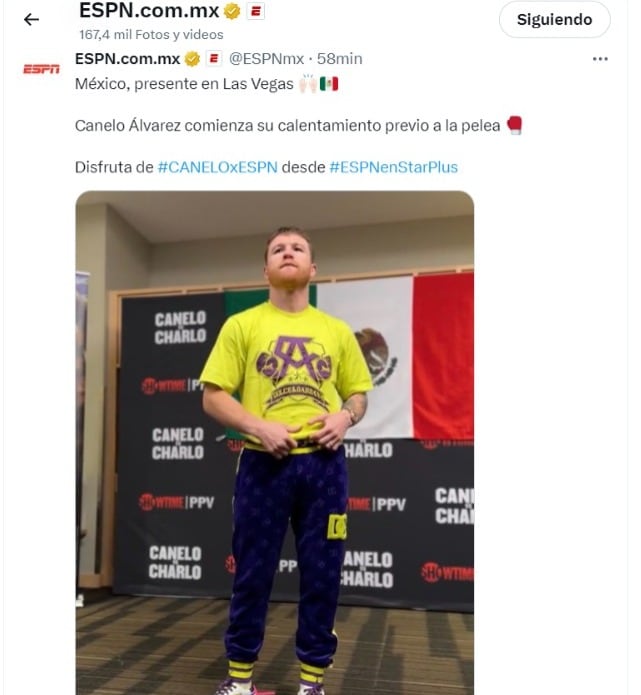Click gold verified badge in page header
Viewport: 641px width, 695px height.
coord(232,11)
